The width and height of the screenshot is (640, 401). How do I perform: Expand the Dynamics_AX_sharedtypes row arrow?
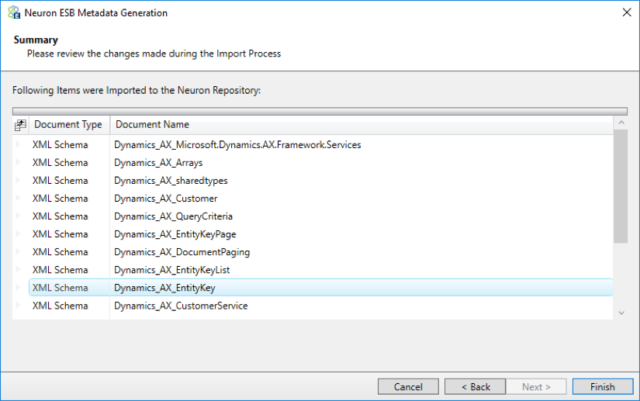coord(18,180)
